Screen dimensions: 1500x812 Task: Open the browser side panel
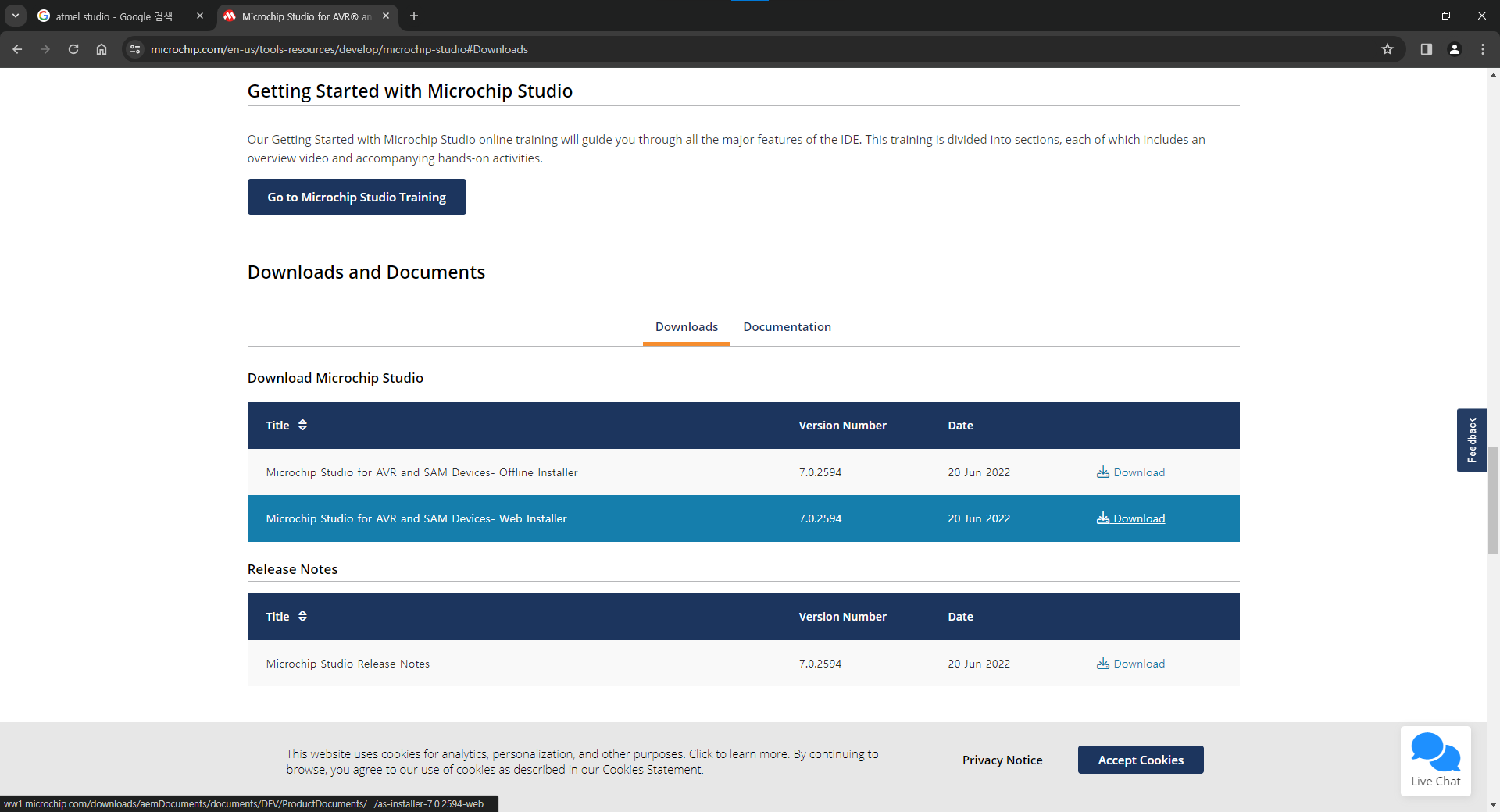pos(1427,49)
